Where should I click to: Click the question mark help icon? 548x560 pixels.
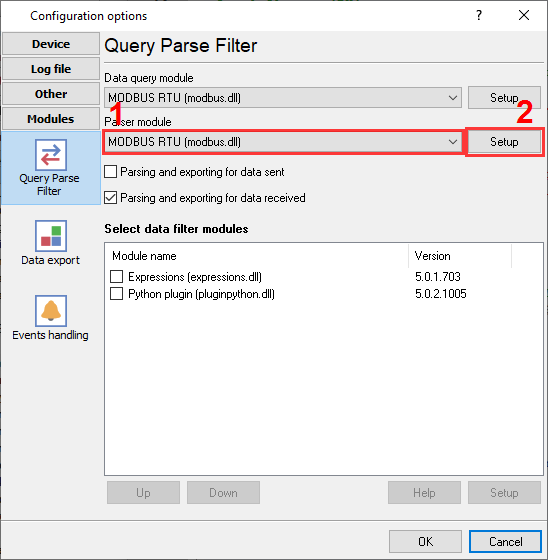pyautogui.click(x=479, y=15)
